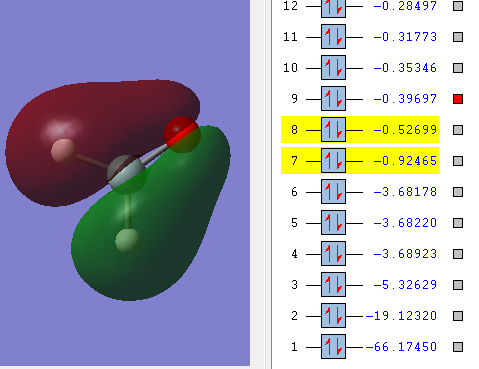This screenshot has height=369, width=479.
Task: Select energy value -0.52699 row
Action: click(360, 130)
